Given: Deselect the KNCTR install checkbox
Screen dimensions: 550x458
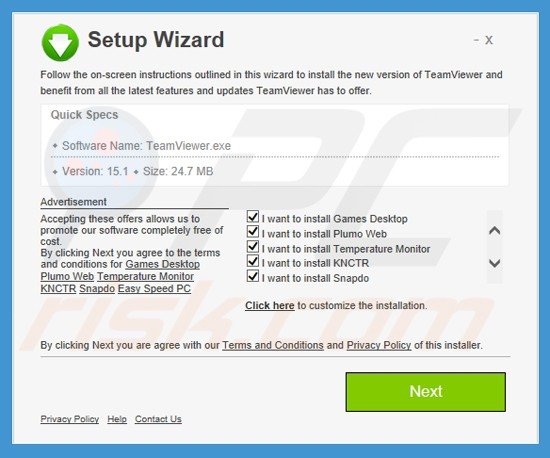Looking at the screenshot, I should [x=253, y=262].
